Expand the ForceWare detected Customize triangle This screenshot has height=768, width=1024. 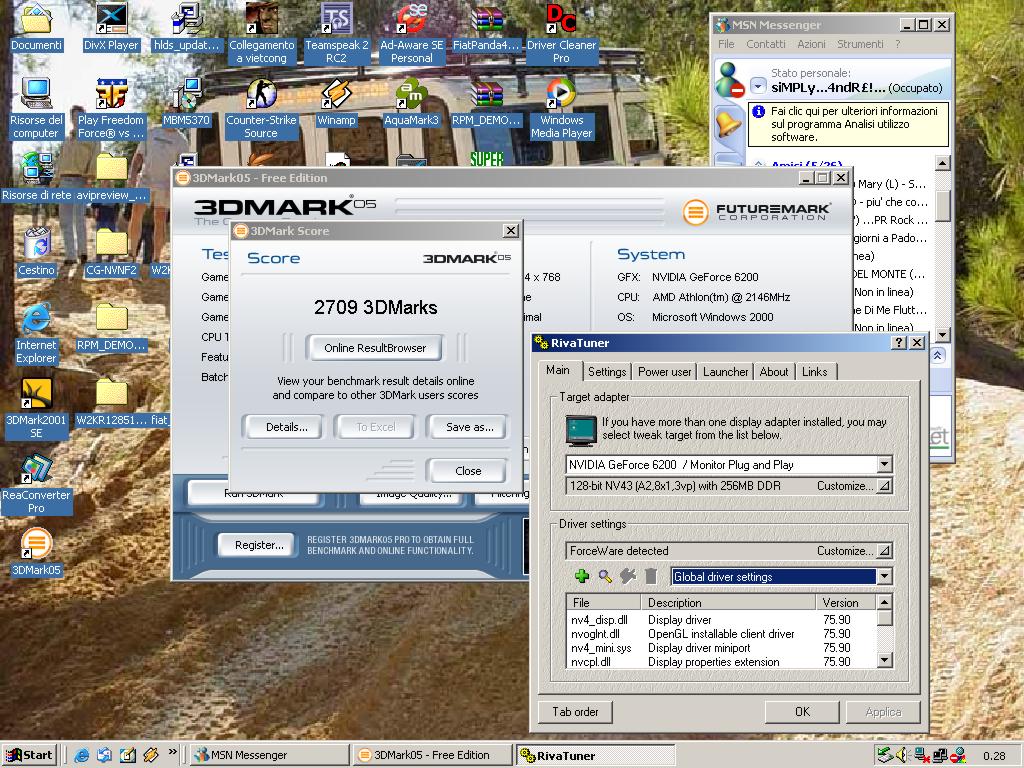point(884,551)
